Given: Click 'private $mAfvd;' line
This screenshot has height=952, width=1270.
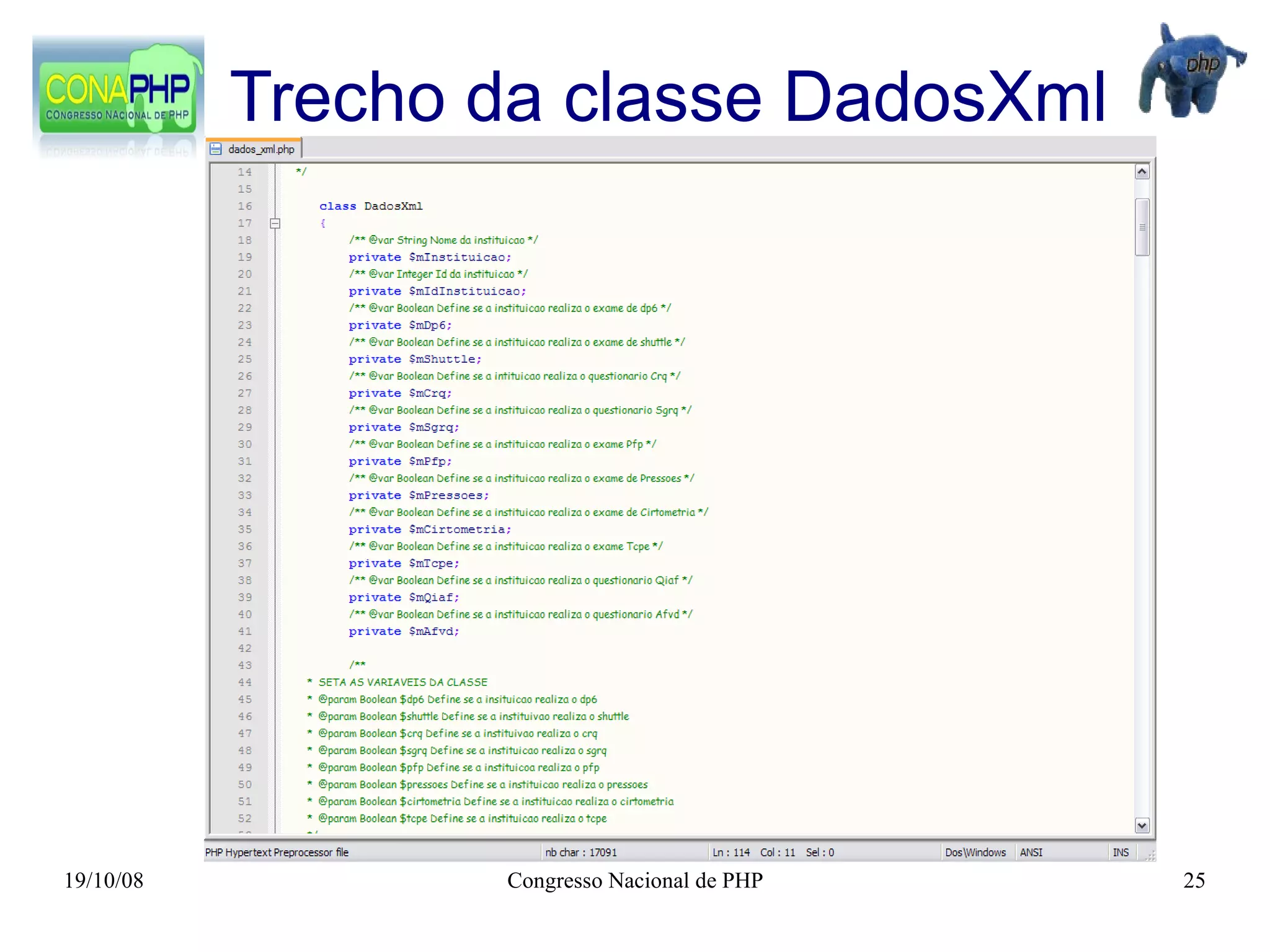Looking at the screenshot, I should 404,631.
